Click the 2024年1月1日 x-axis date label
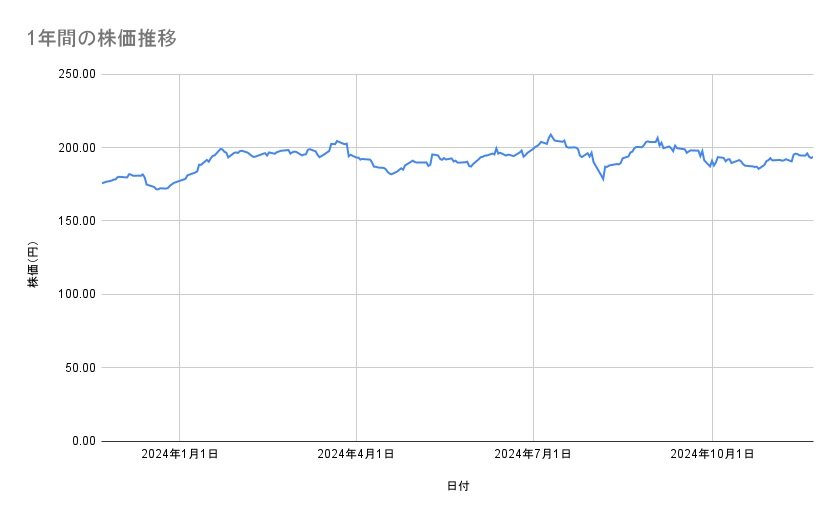 tap(180, 454)
